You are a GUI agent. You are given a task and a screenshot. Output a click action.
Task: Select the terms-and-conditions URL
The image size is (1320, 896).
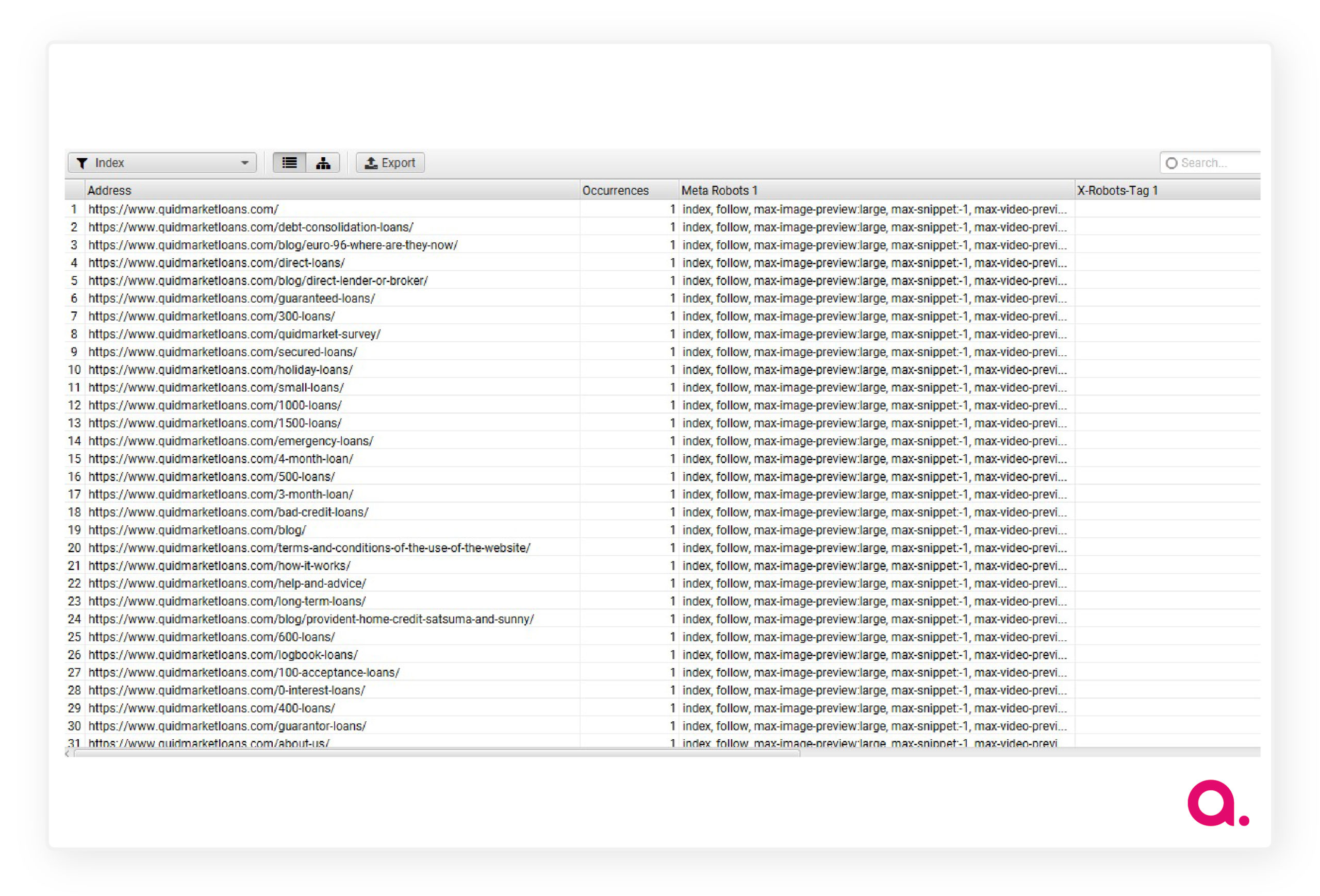[x=309, y=548]
